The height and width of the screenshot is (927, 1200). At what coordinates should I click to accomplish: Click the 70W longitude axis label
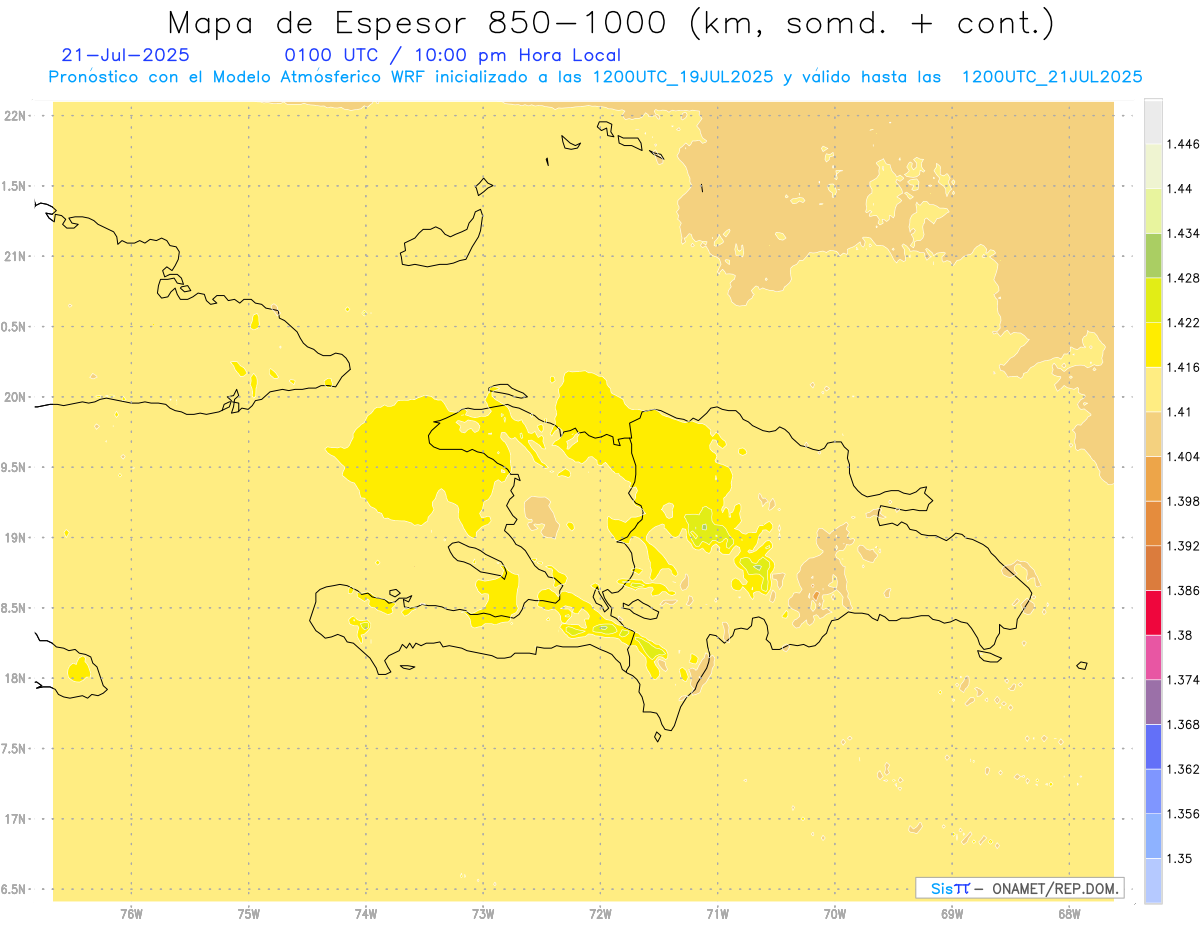tap(835, 914)
